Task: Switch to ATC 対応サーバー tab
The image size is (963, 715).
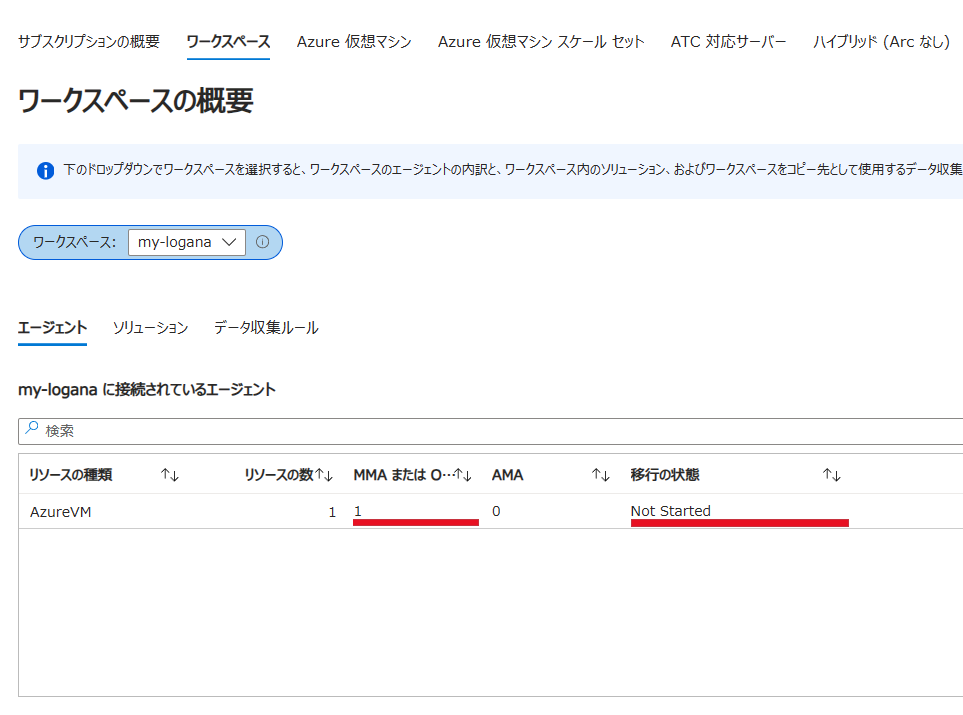Action: click(728, 42)
